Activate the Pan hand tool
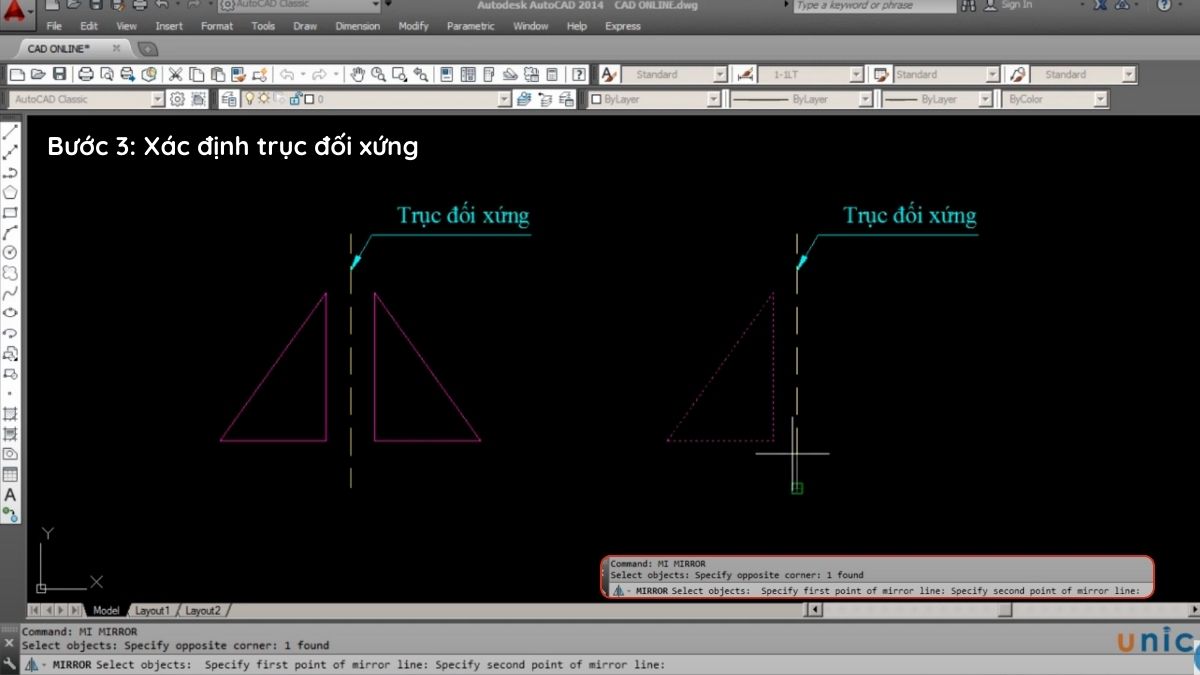This screenshot has width=1200, height=675. [x=358, y=74]
